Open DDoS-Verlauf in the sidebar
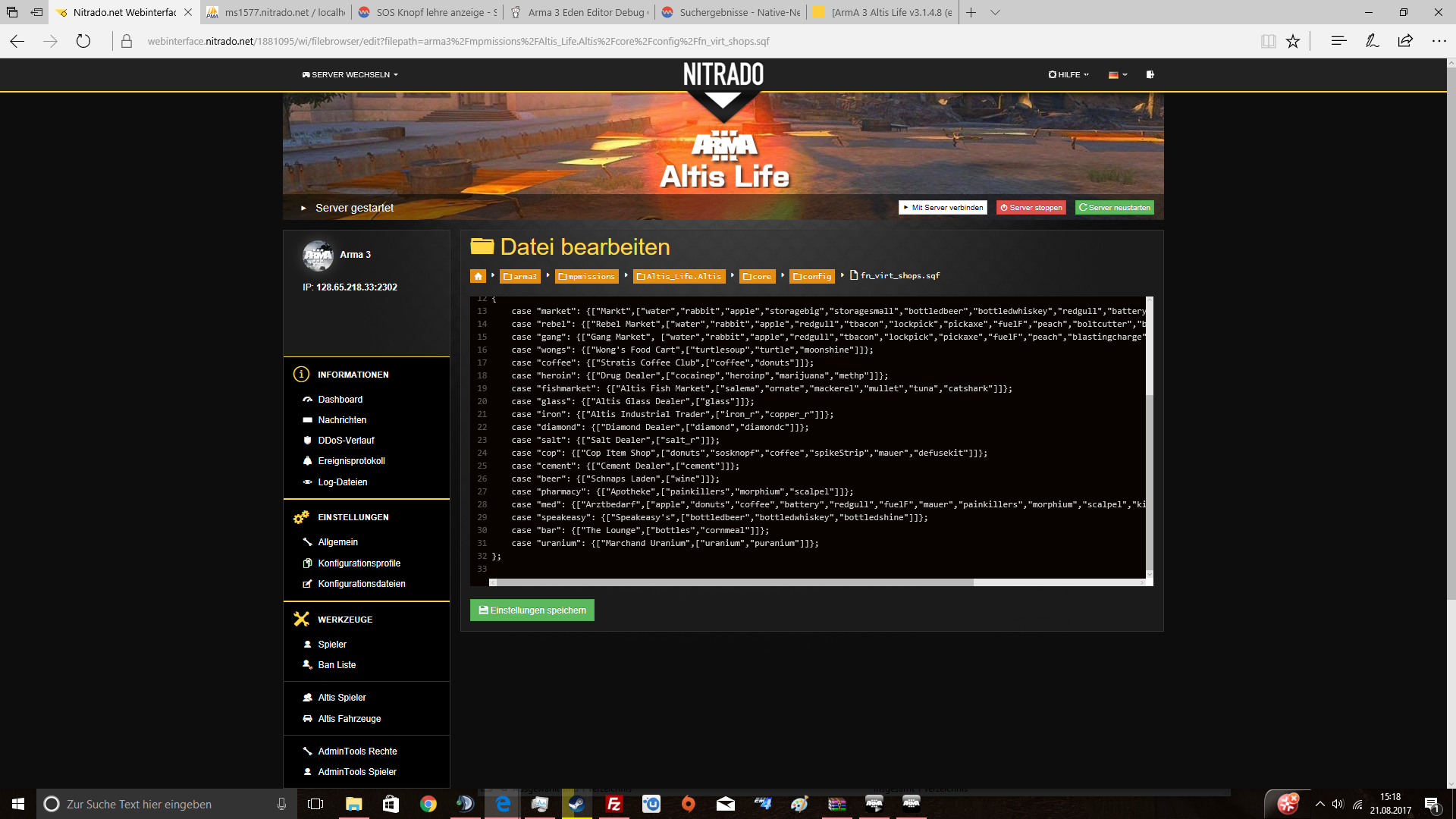Viewport: 1456px width, 819px height. 346,441
